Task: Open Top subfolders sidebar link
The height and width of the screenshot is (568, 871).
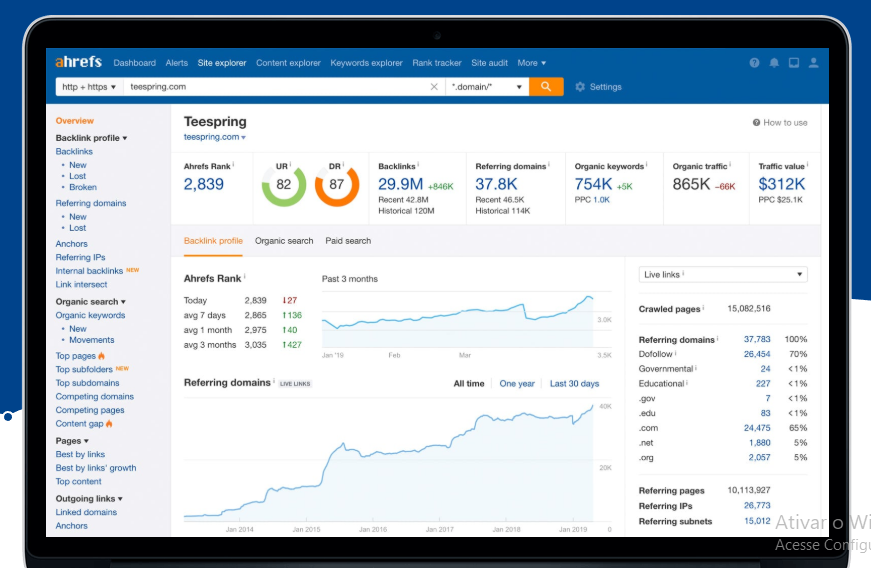Action: tap(84, 369)
